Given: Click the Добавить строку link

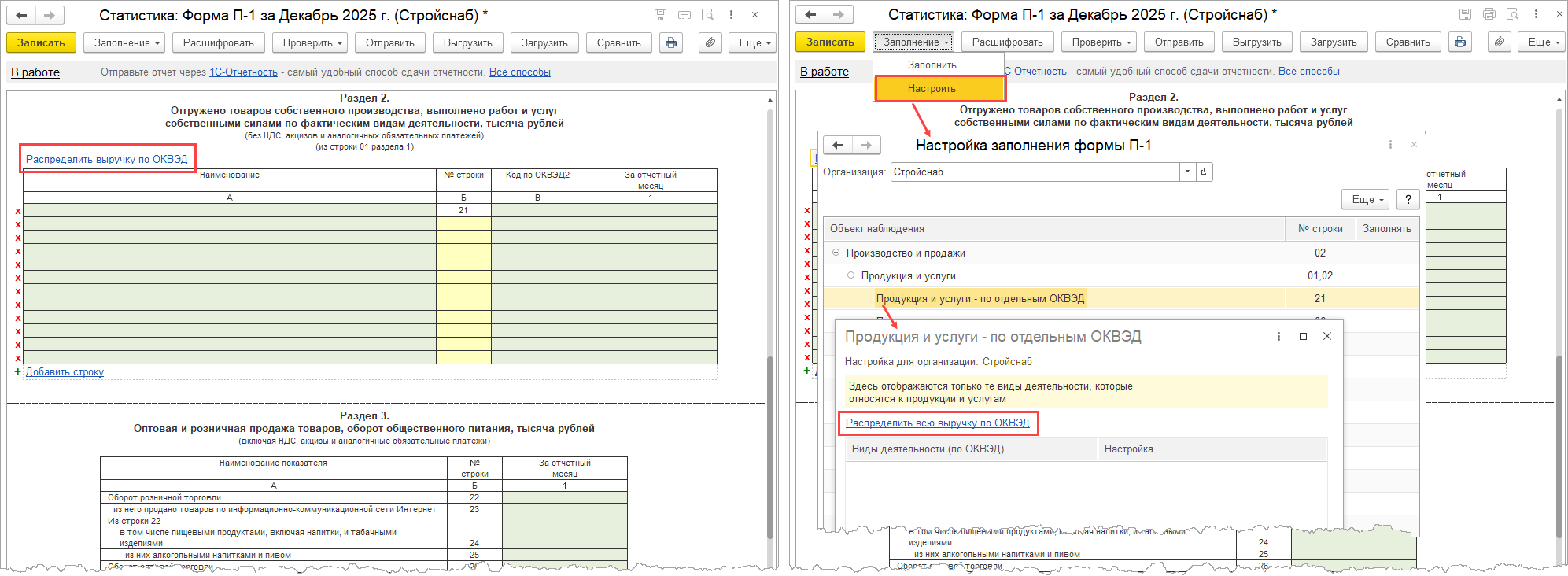Looking at the screenshot, I should tap(65, 371).
